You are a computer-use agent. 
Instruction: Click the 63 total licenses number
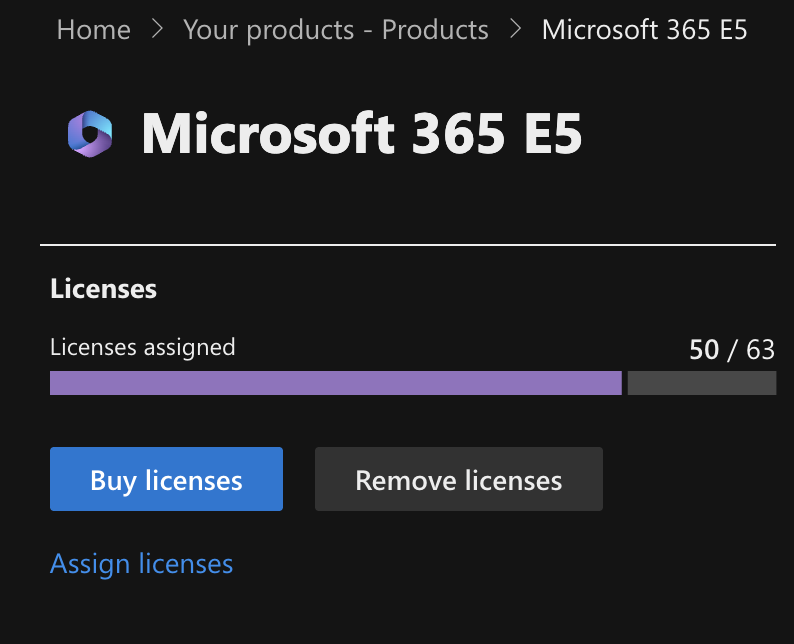pos(760,350)
